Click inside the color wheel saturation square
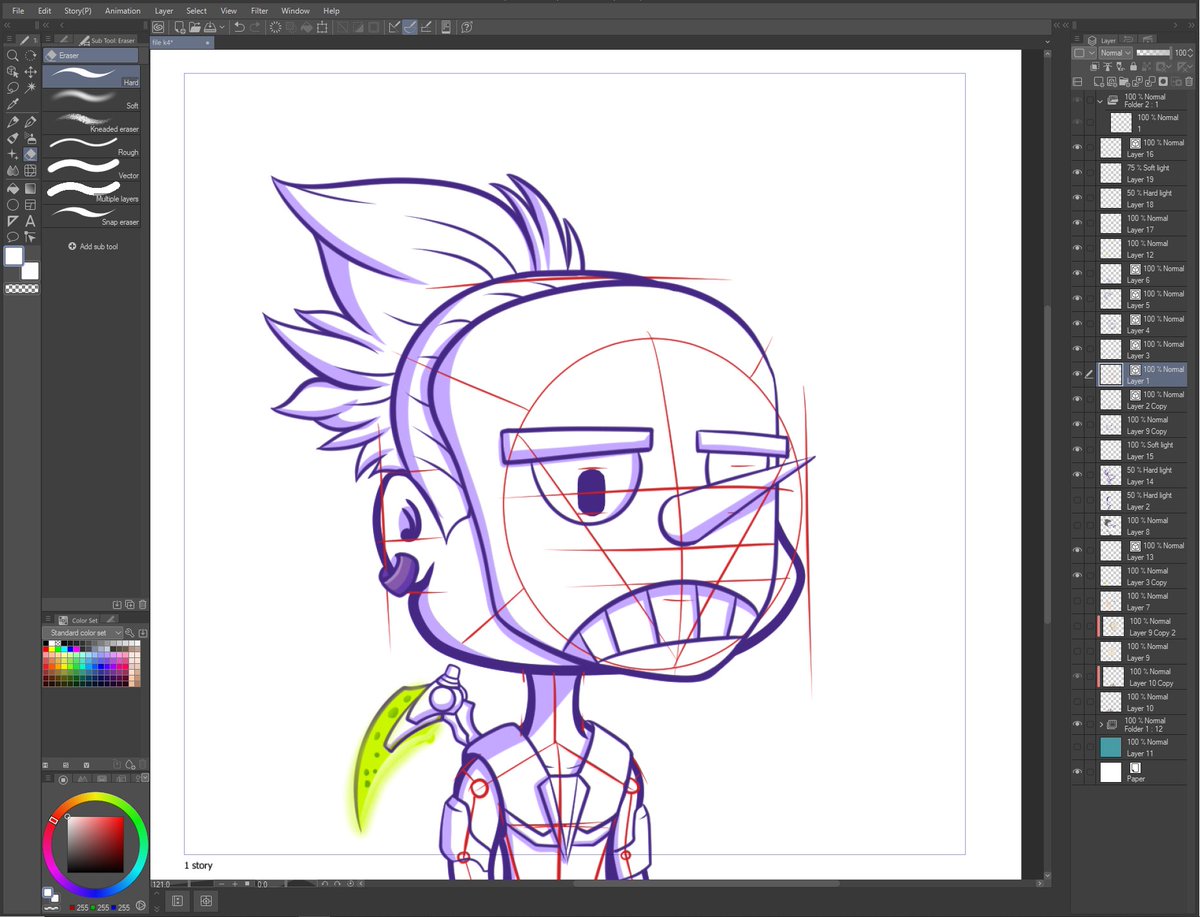Image resolution: width=1200 pixels, height=917 pixels. (95, 845)
